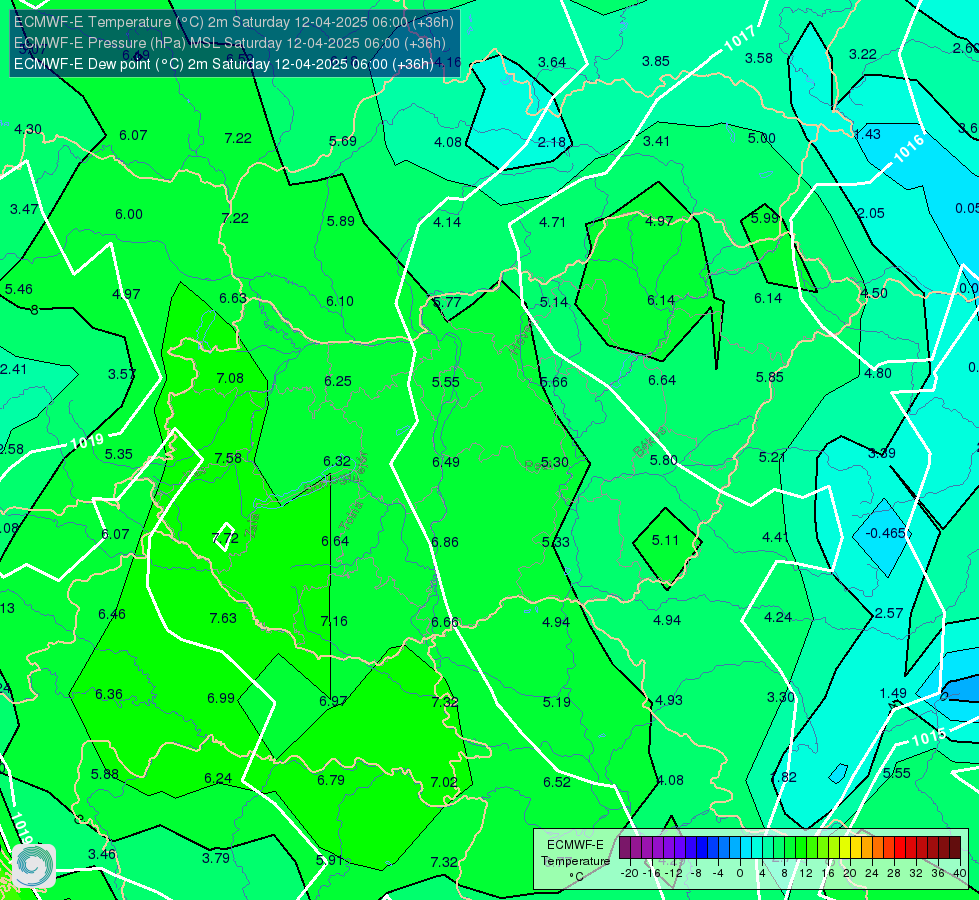The width and height of the screenshot is (979, 900).
Task: Click the grid value 5.69
Action: point(343,141)
